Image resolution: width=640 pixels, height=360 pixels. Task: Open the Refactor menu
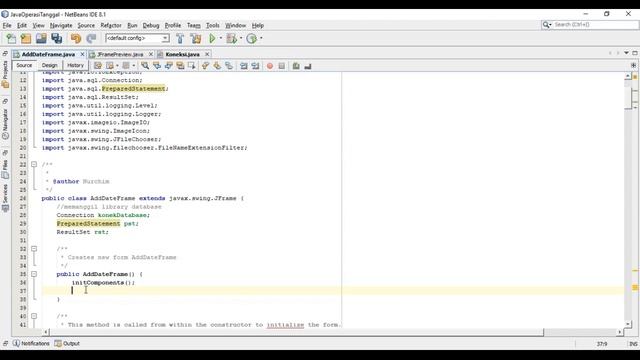pyautogui.click(x=111, y=25)
